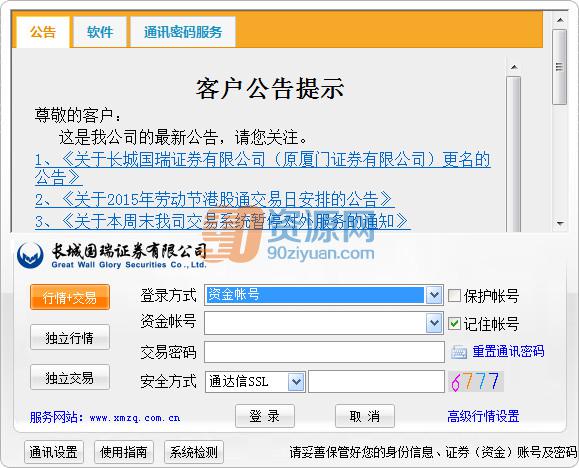
Task: Run 系统检测 system check
Action: (194, 452)
